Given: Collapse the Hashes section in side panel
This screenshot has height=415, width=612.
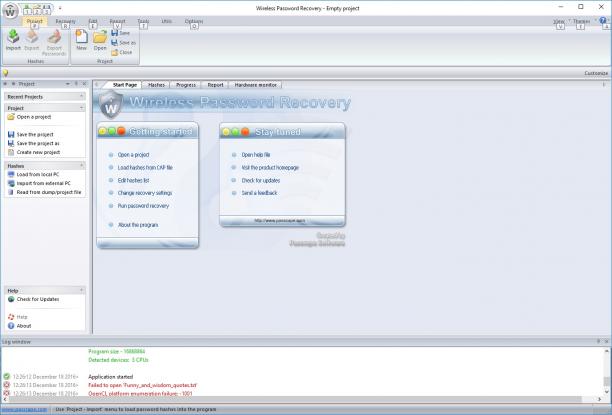Looking at the screenshot, I should (82, 166).
